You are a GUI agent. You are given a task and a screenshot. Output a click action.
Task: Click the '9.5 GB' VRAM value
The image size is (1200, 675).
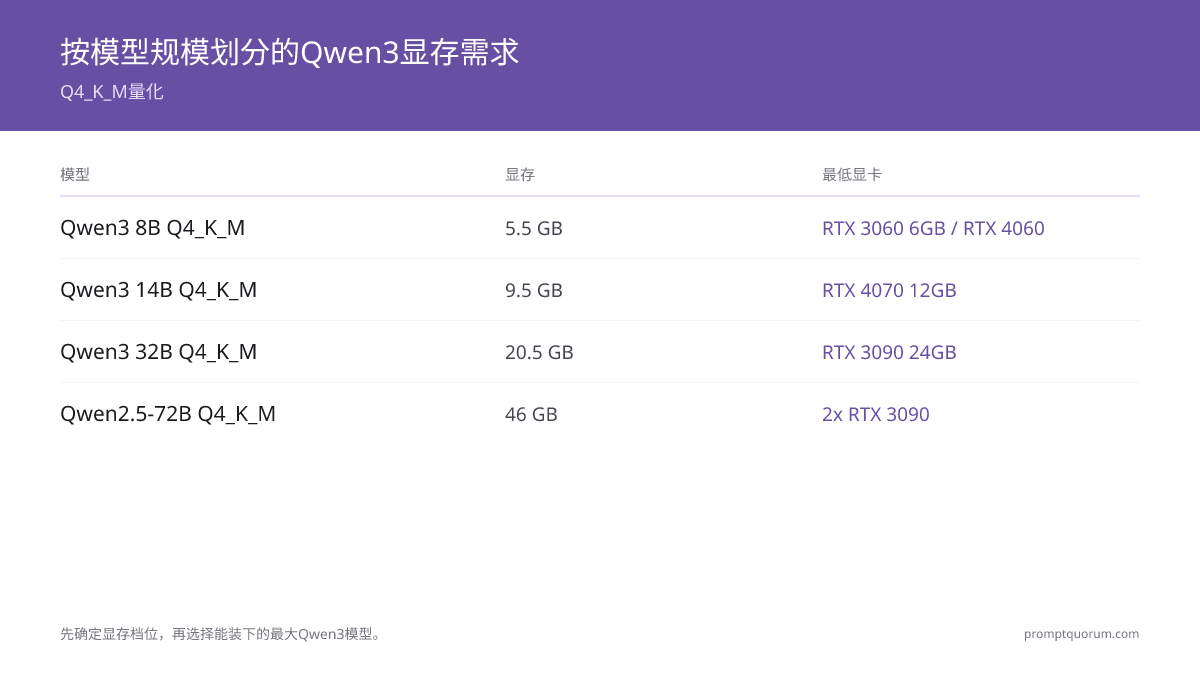(x=534, y=290)
